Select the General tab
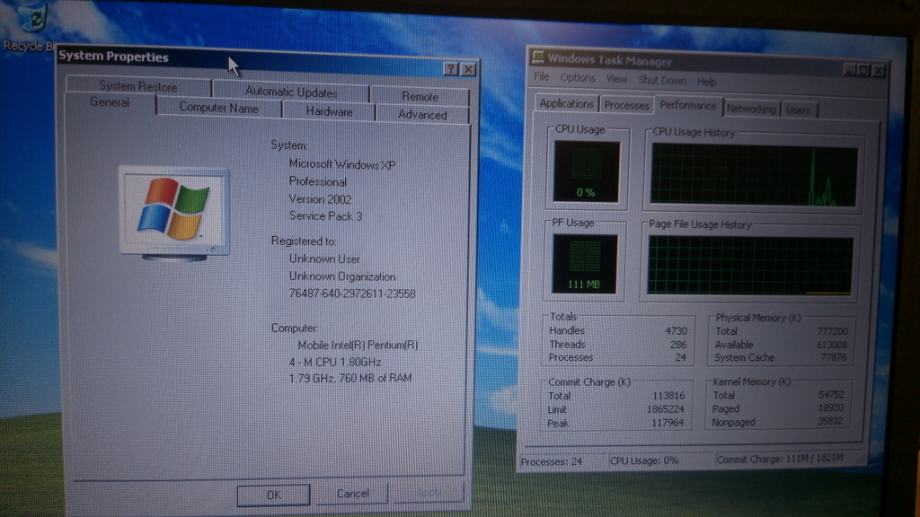The image size is (920, 517). pos(110,103)
